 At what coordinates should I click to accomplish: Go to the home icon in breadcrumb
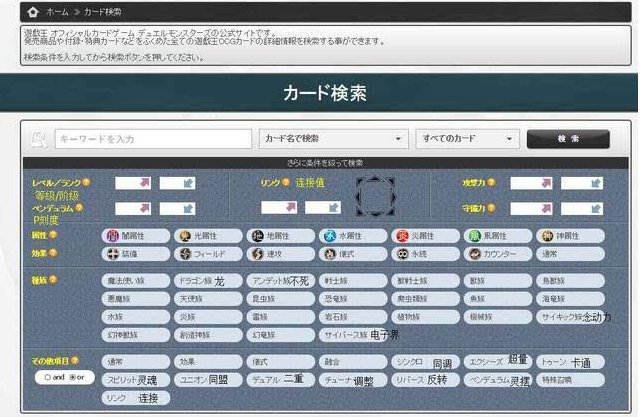click(33, 12)
